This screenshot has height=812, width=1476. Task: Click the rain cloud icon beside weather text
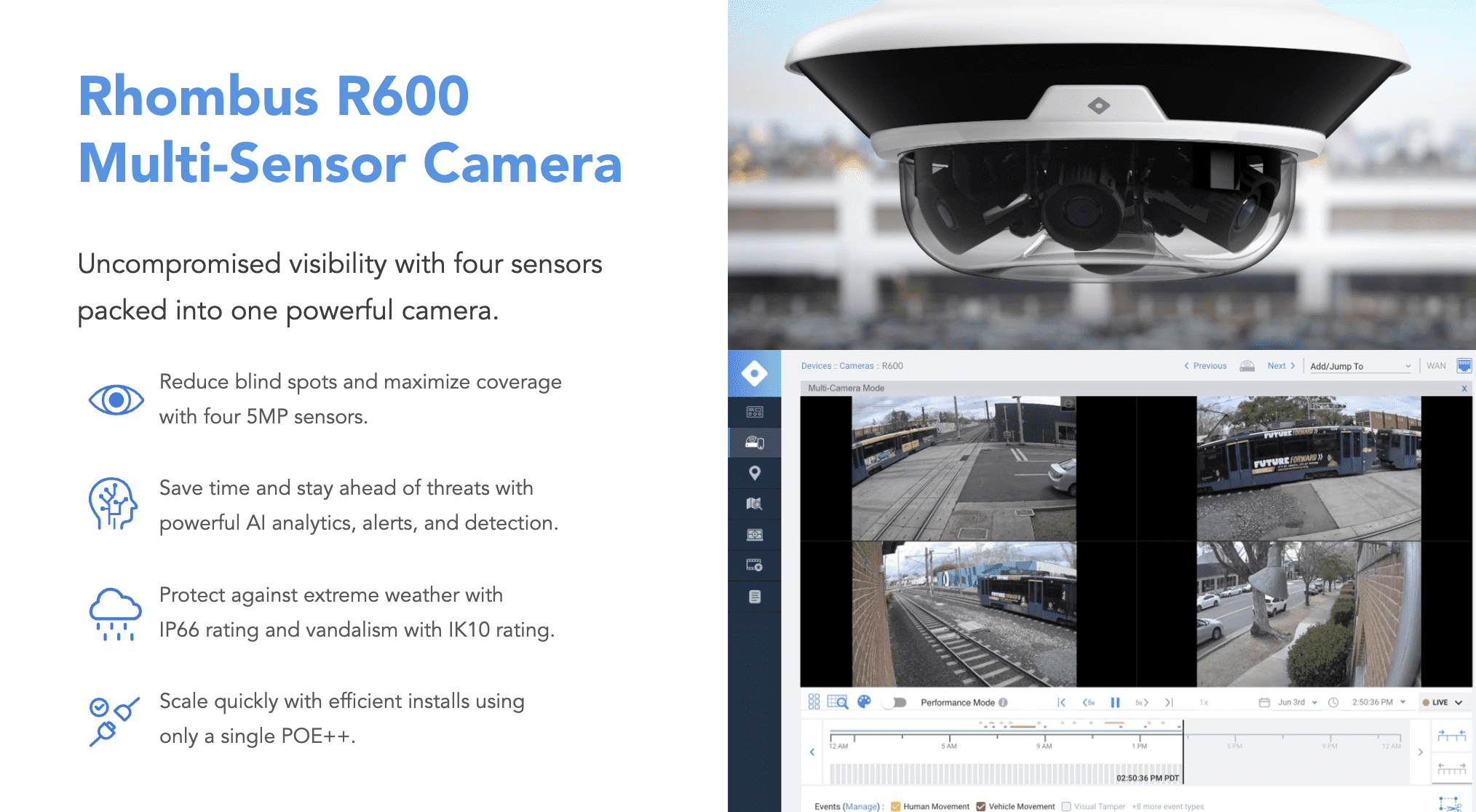coord(115,613)
